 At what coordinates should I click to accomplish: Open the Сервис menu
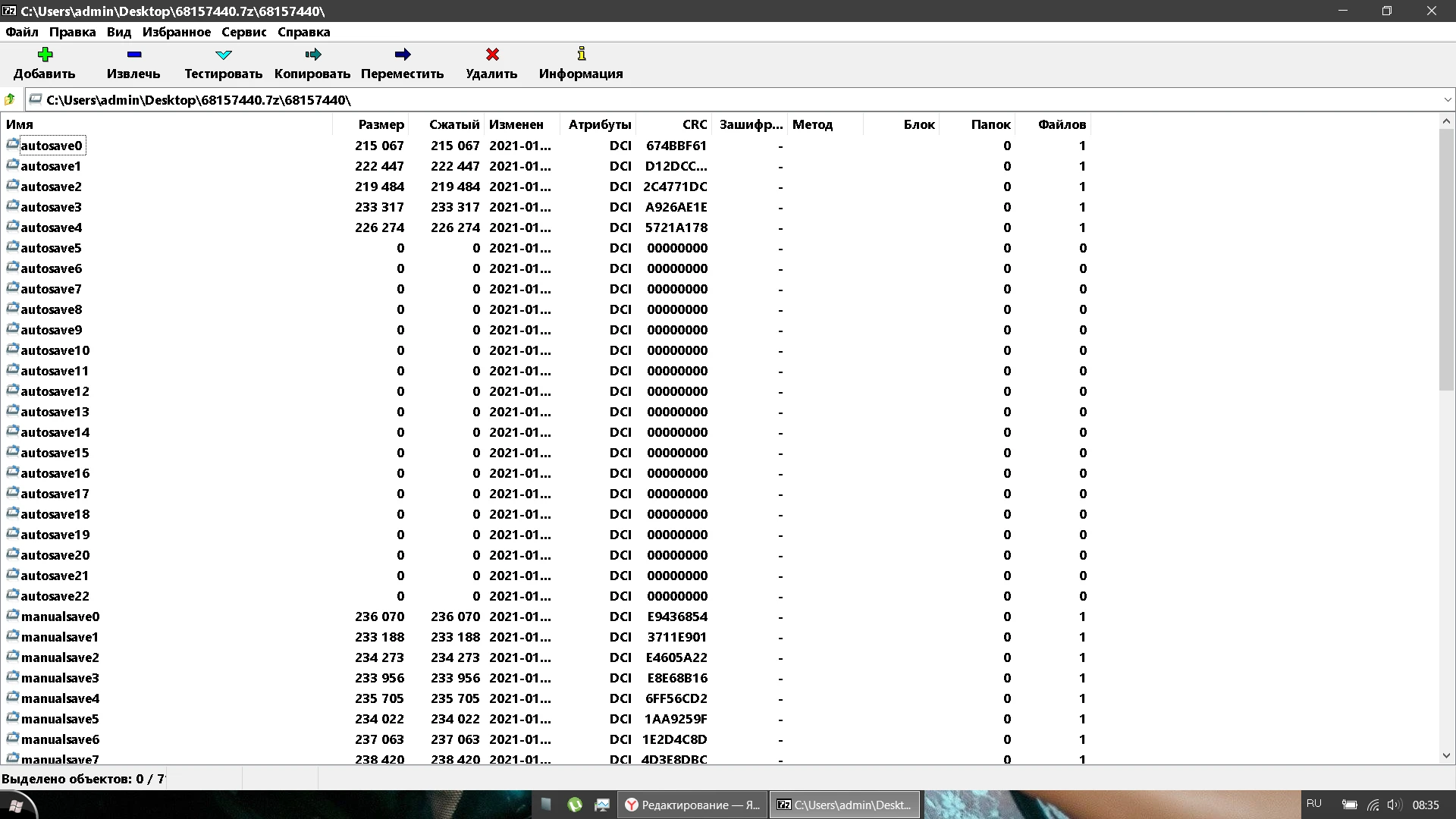[243, 32]
